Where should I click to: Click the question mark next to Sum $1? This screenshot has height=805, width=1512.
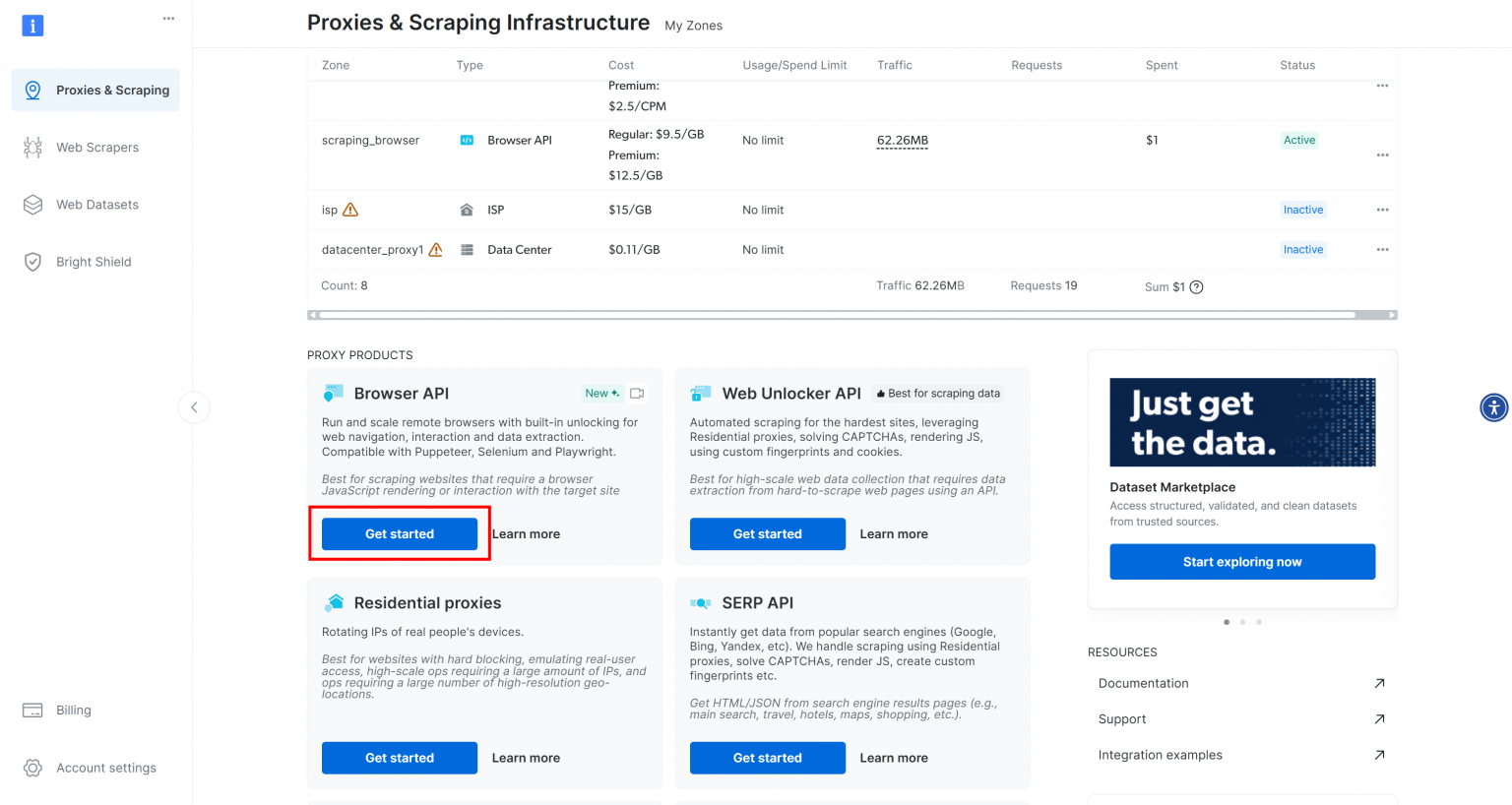pos(1196,286)
